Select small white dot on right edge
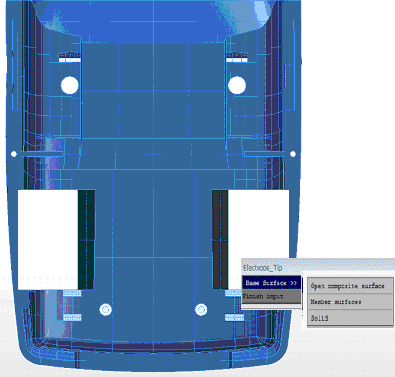 293,154
